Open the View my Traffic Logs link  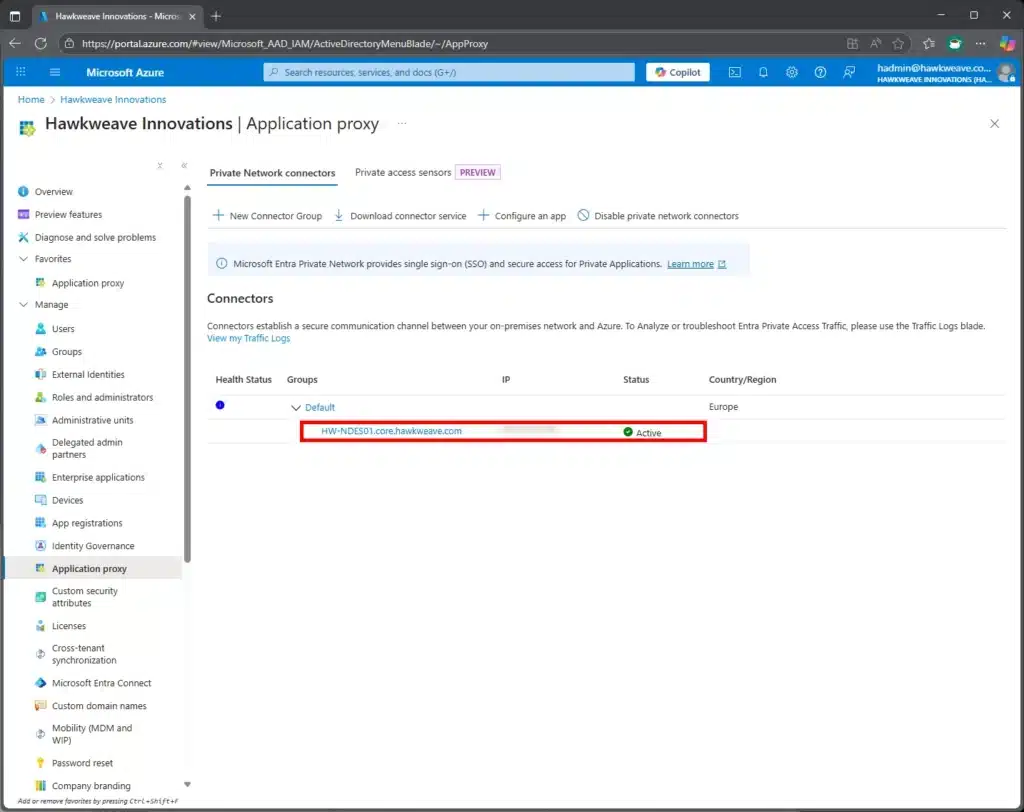pyautogui.click(x=248, y=339)
